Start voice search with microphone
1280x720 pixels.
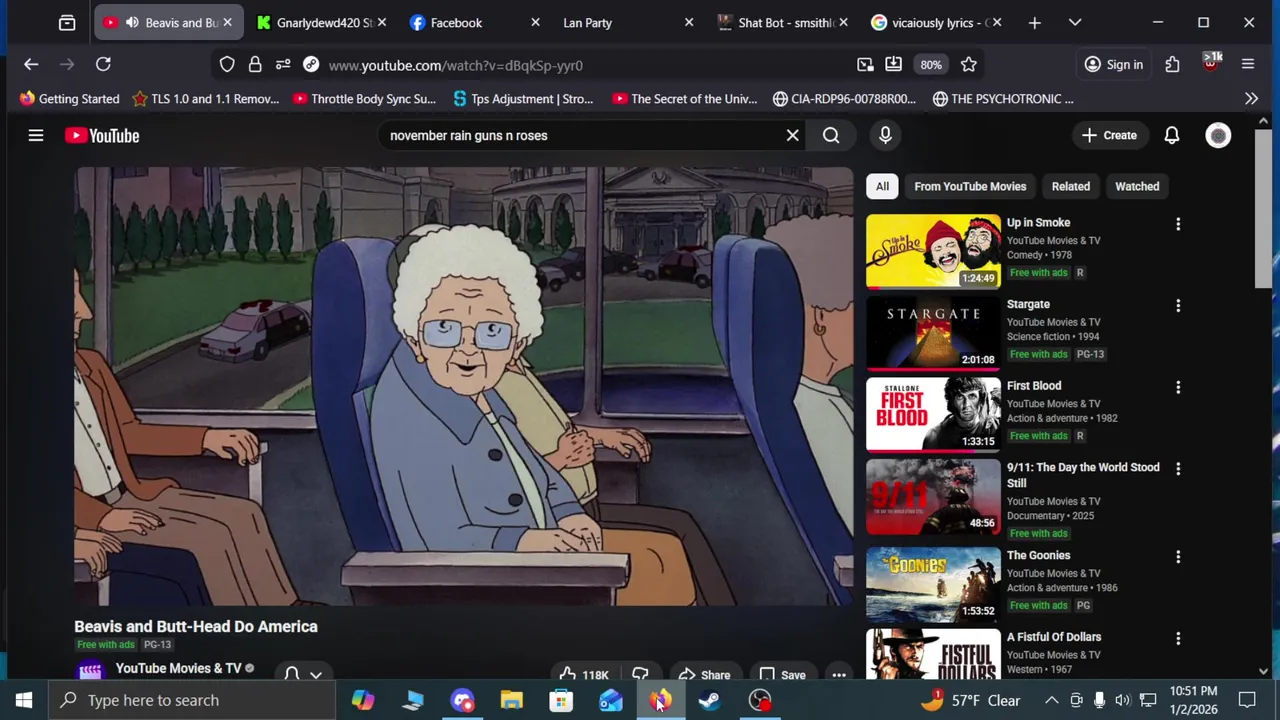pos(885,135)
